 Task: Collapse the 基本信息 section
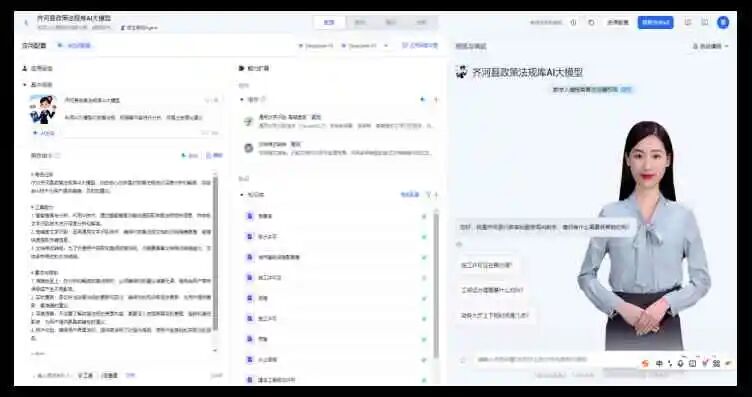pos(25,85)
